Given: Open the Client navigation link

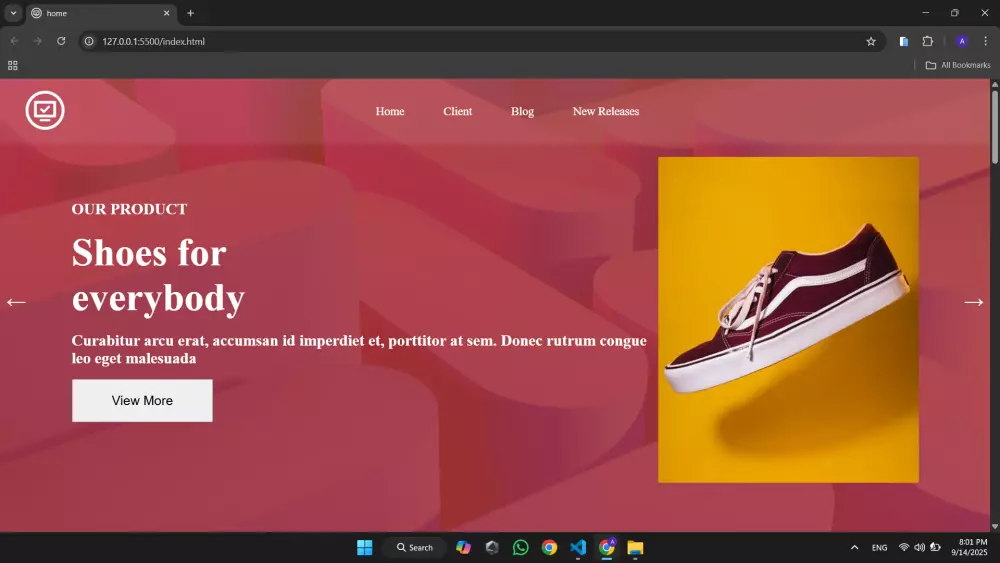Looking at the screenshot, I should (457, 112).
